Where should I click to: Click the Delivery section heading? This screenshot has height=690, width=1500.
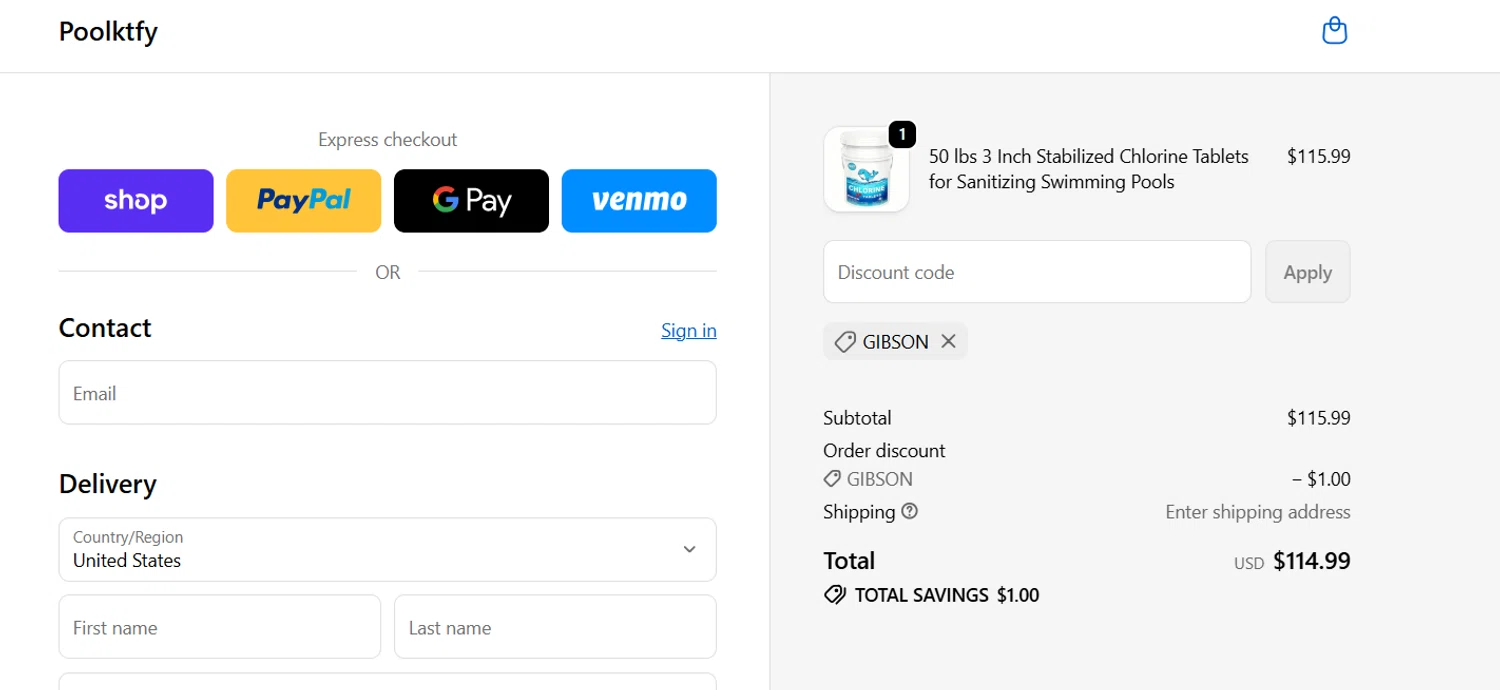click(x=108, y=484)
